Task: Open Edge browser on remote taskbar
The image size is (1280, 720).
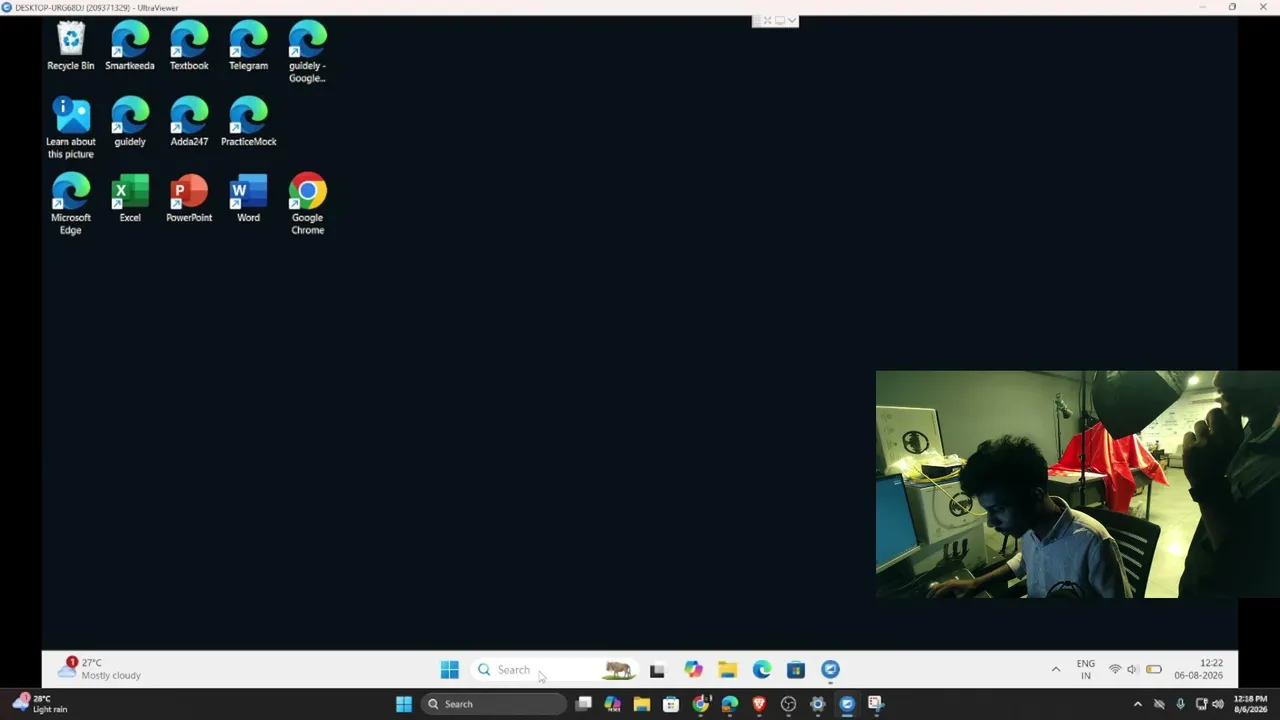Action: pyautogui.click(x=762, y=670)
